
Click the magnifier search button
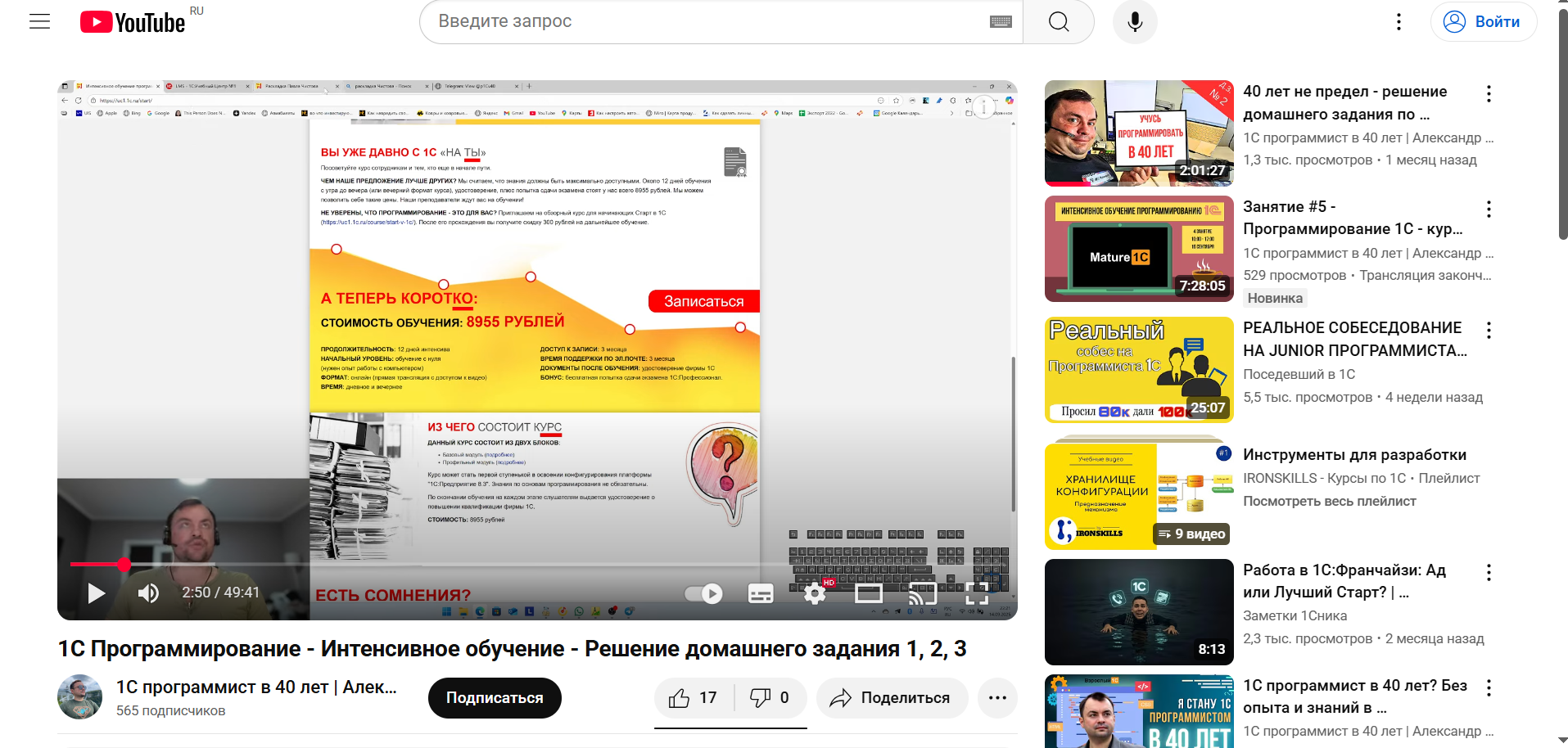(x=1059, y=22)
